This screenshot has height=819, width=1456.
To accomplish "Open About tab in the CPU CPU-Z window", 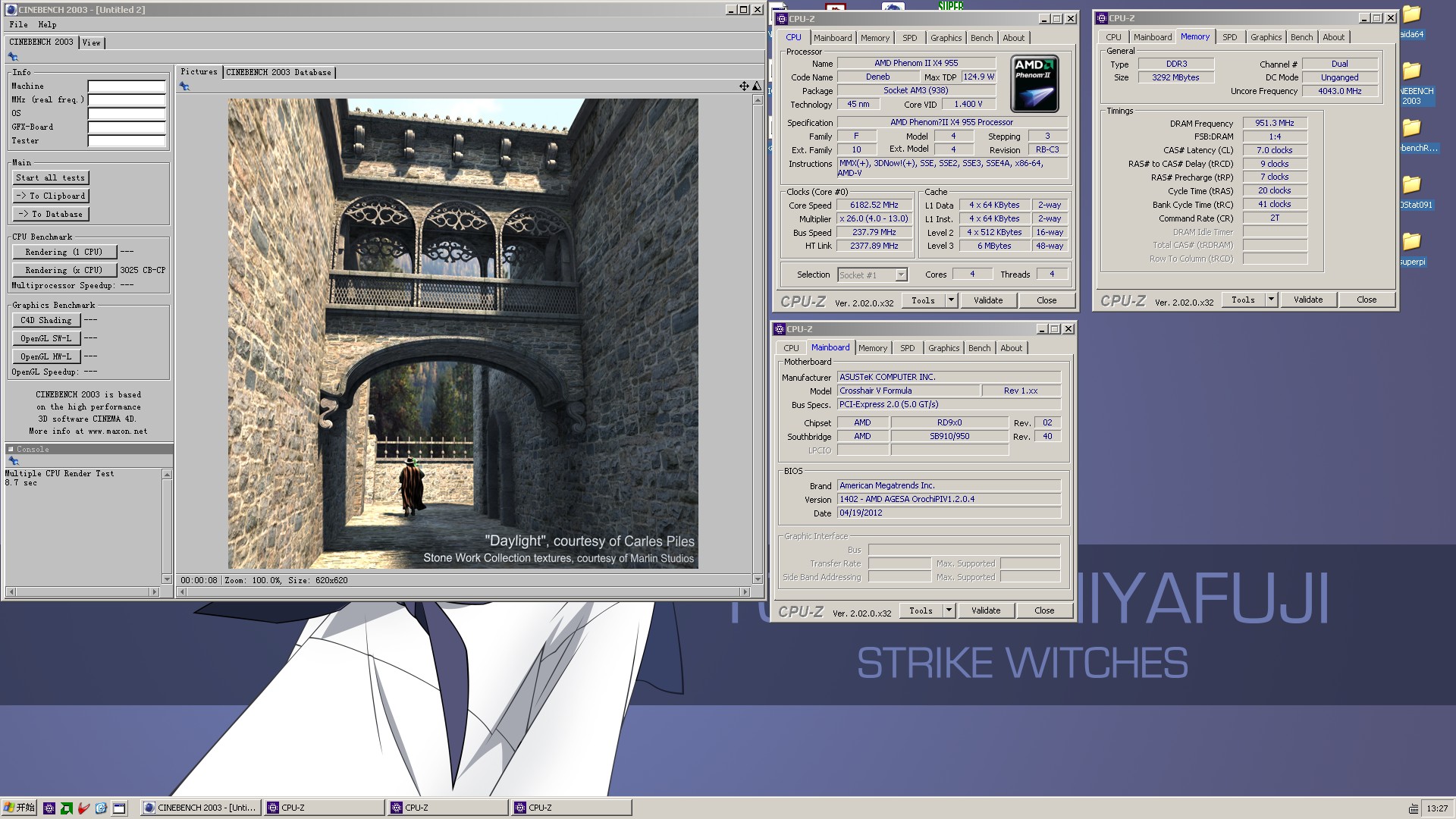I will point(1013,38).
